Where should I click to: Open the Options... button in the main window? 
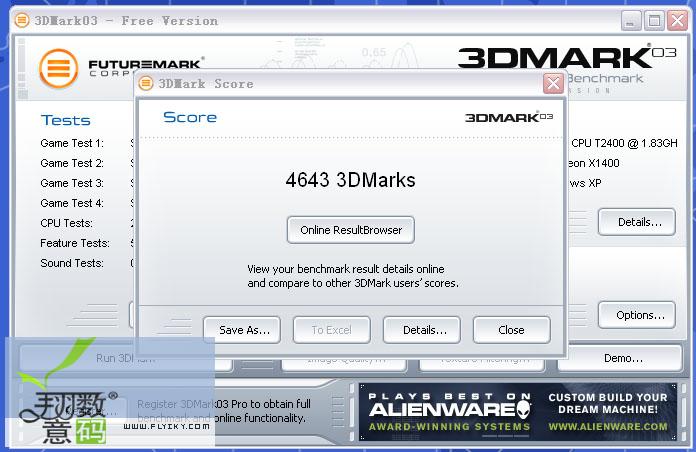click(637, 315)
